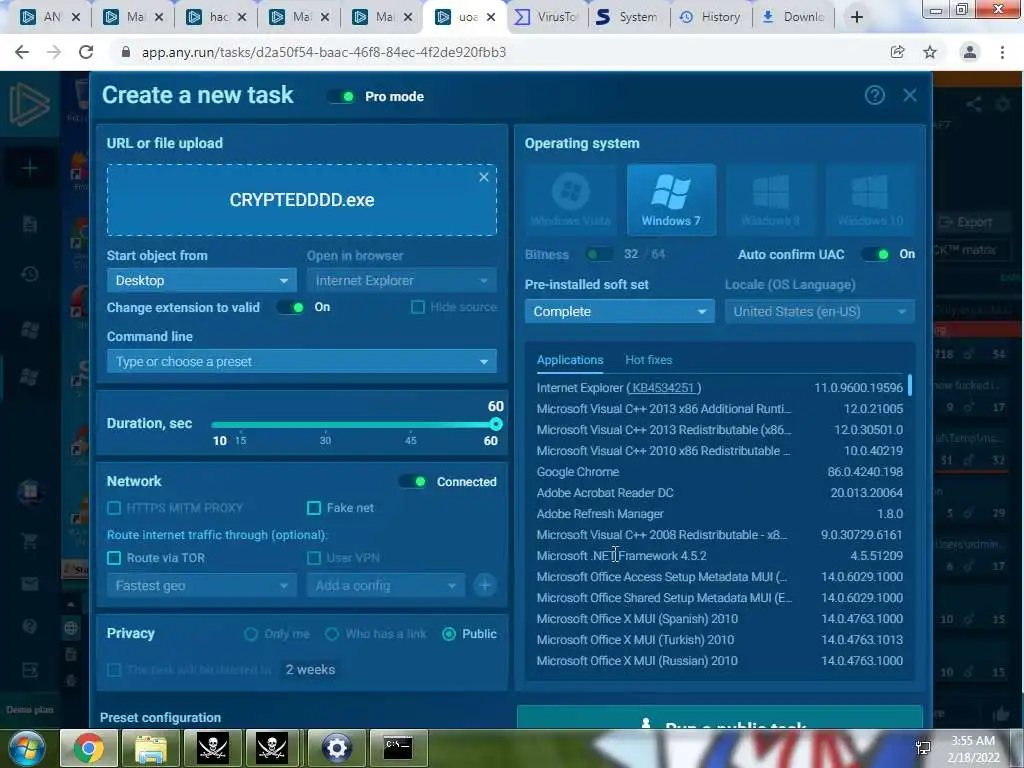This screenshot has height=768, width=1024.
Task: Switch to Applications tab
Action: (x=569, y=360)
